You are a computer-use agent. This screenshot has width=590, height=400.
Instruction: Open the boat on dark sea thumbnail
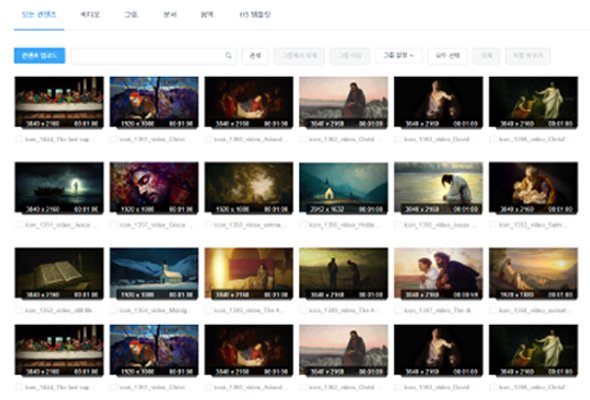point(59,188)
